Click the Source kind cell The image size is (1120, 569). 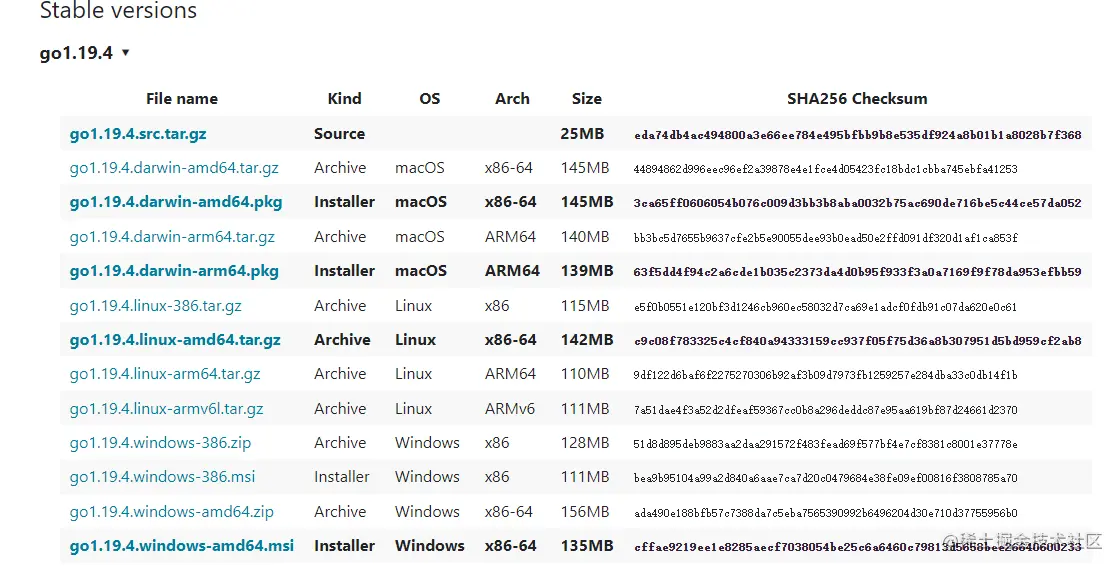339,134
